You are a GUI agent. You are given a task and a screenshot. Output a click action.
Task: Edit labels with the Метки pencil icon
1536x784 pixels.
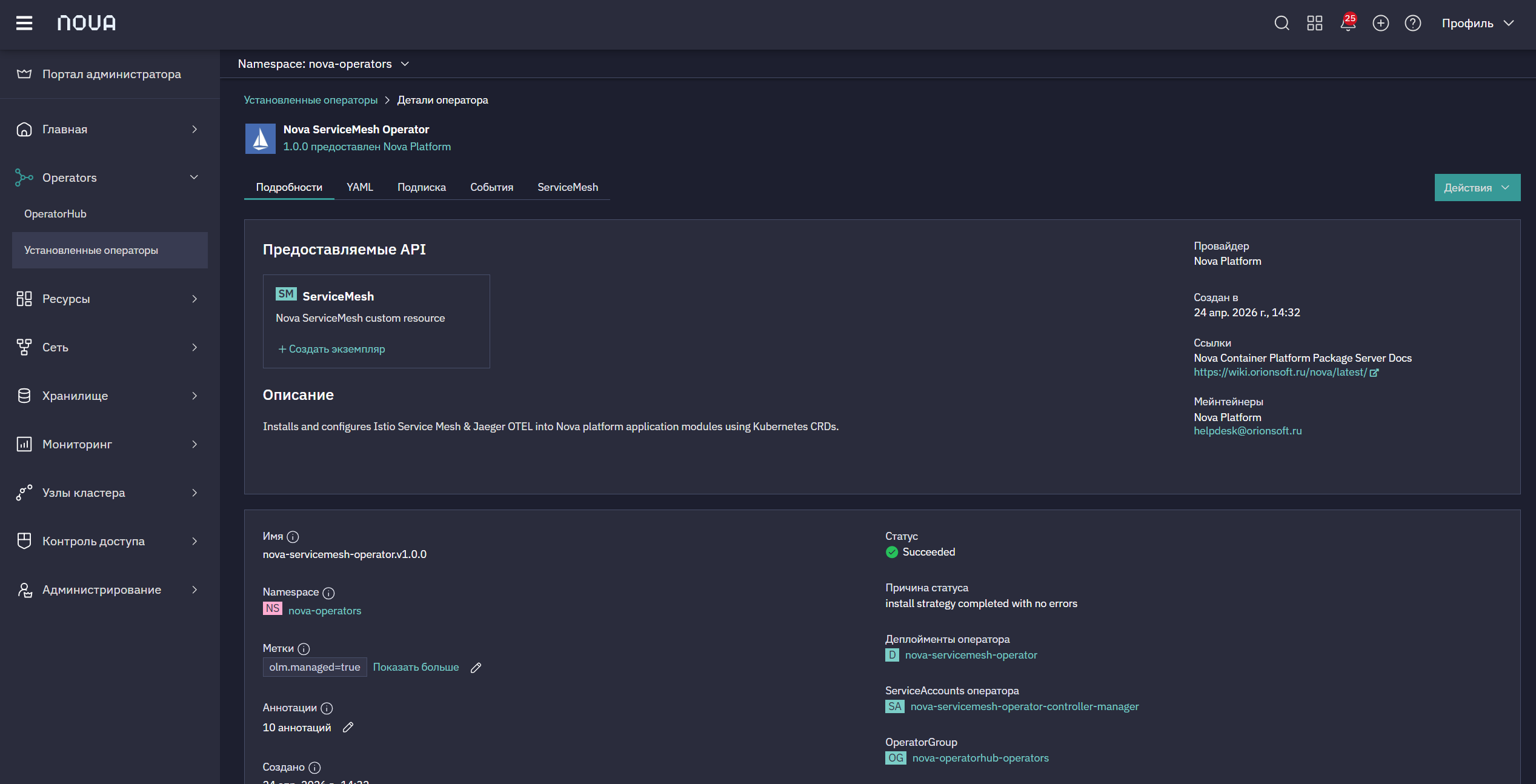point(476,668)
